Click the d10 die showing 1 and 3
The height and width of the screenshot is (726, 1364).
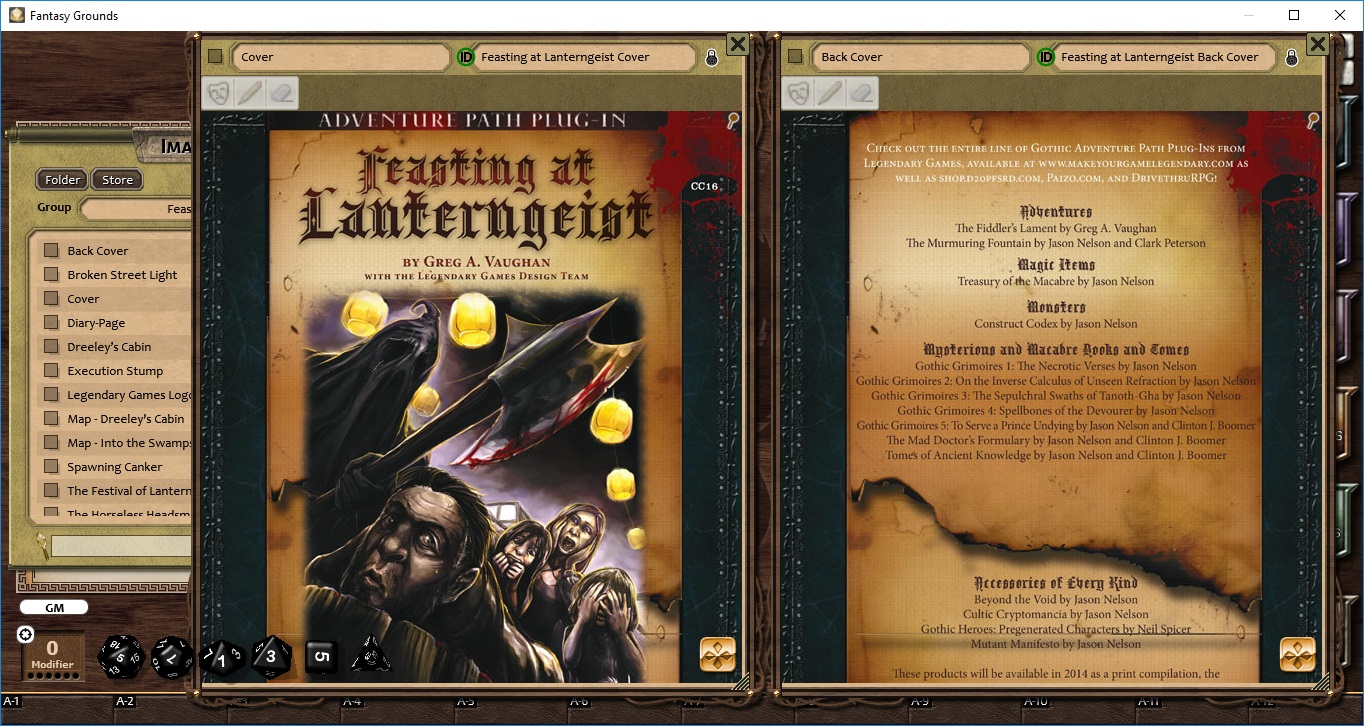(221, 657)
